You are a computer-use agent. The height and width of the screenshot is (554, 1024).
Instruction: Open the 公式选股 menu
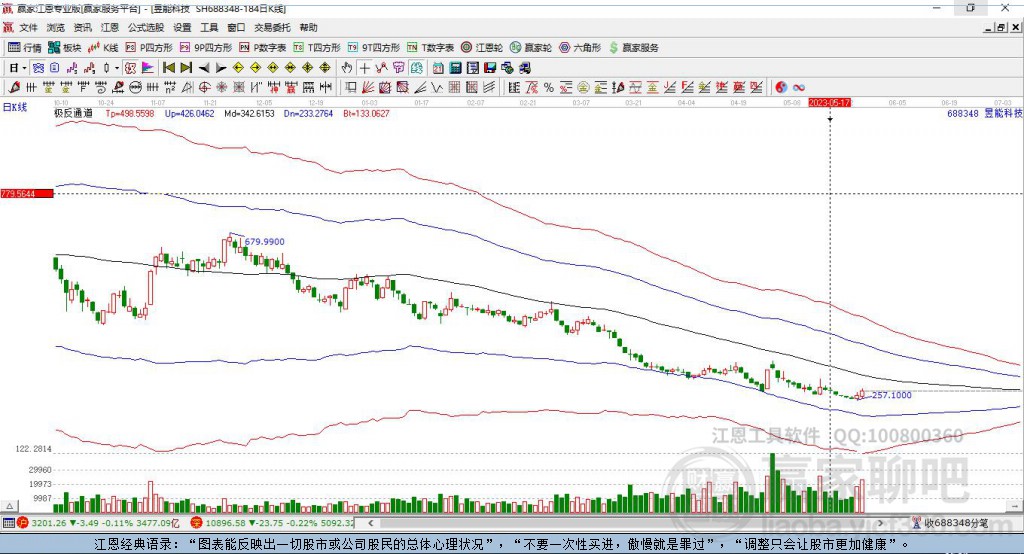point(146,27)
